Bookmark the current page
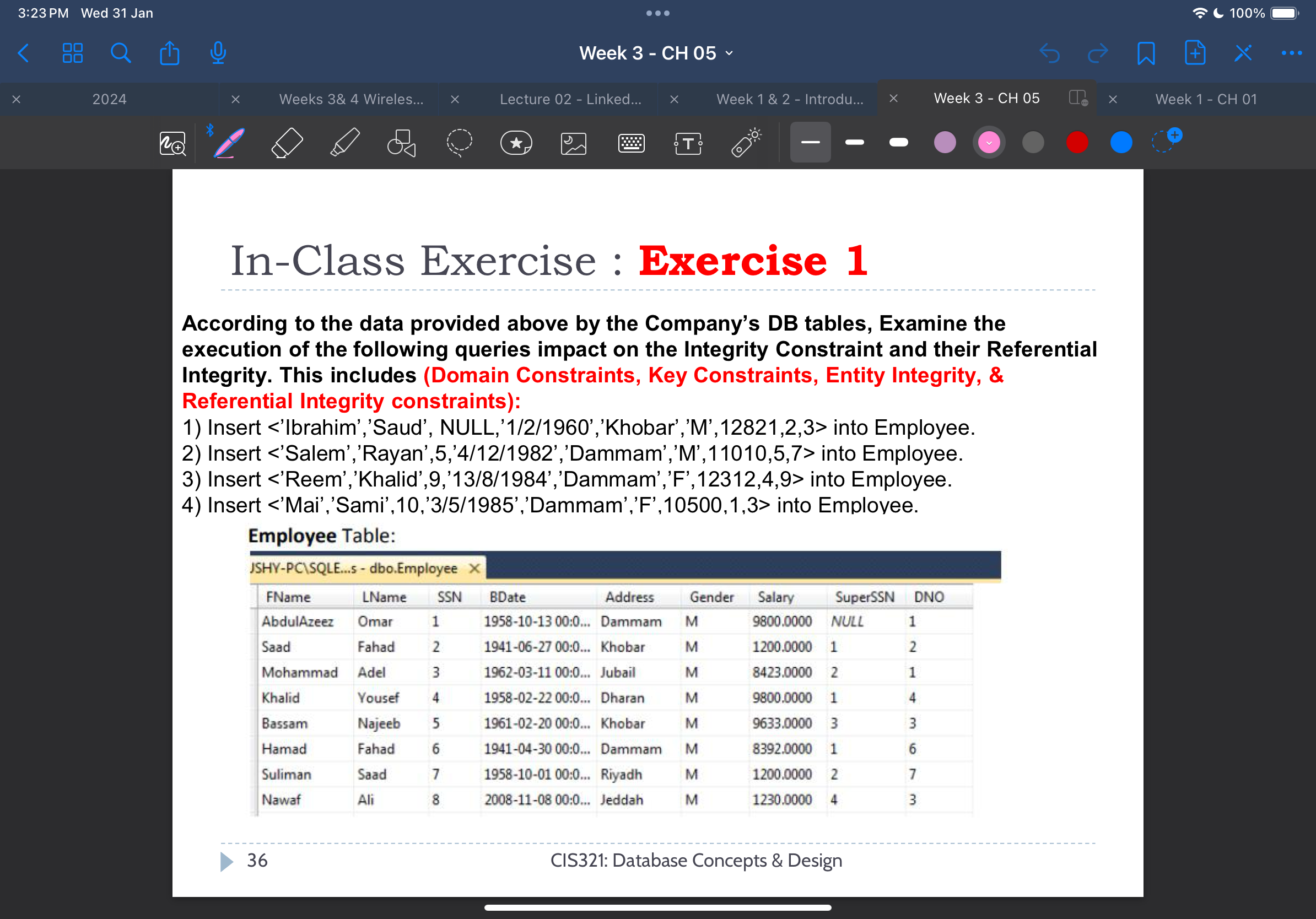The image size is (1316, 919). tap(1146, 53)
